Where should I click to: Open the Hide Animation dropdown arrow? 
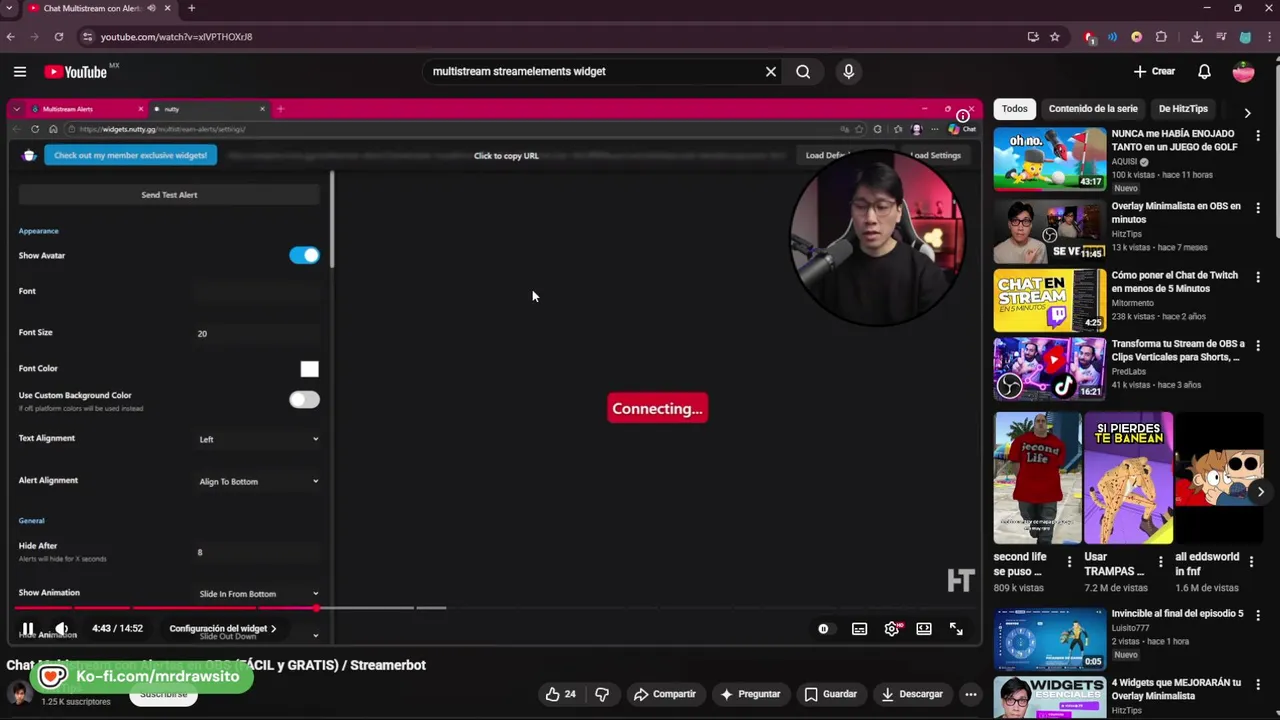[316, 636]
